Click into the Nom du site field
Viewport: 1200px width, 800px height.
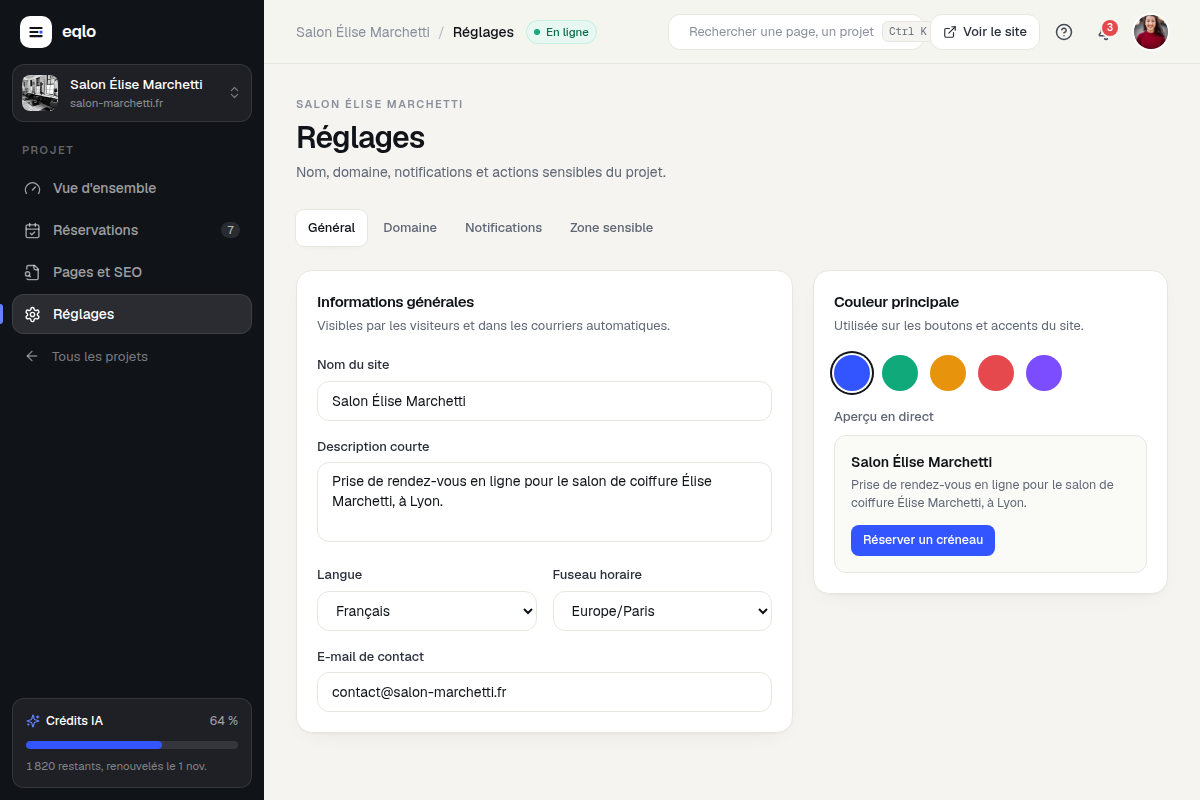click(544, 401)
